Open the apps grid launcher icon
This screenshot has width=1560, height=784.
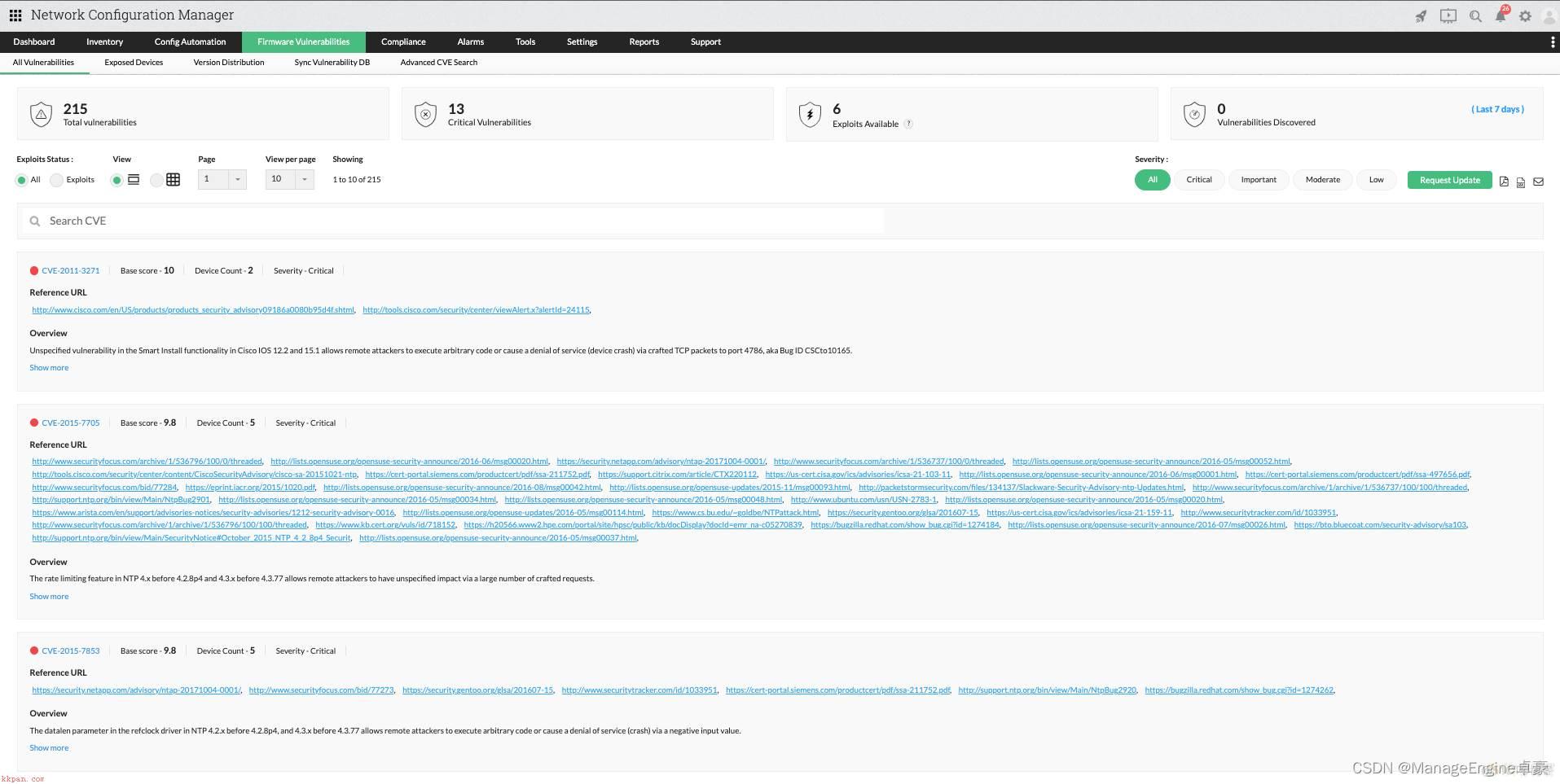[15, 15]
